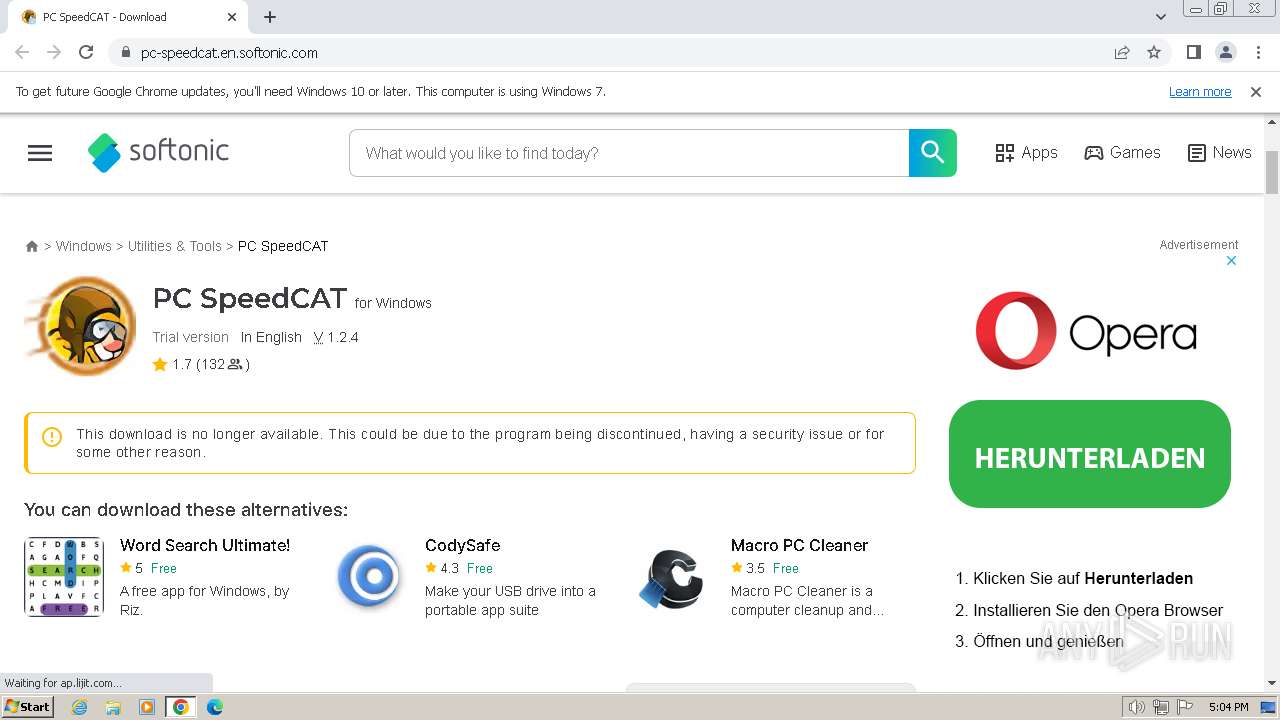This screenshot has width=1280, height=720.
Task: Click Learn more link in update notice
Action: 1200,92
